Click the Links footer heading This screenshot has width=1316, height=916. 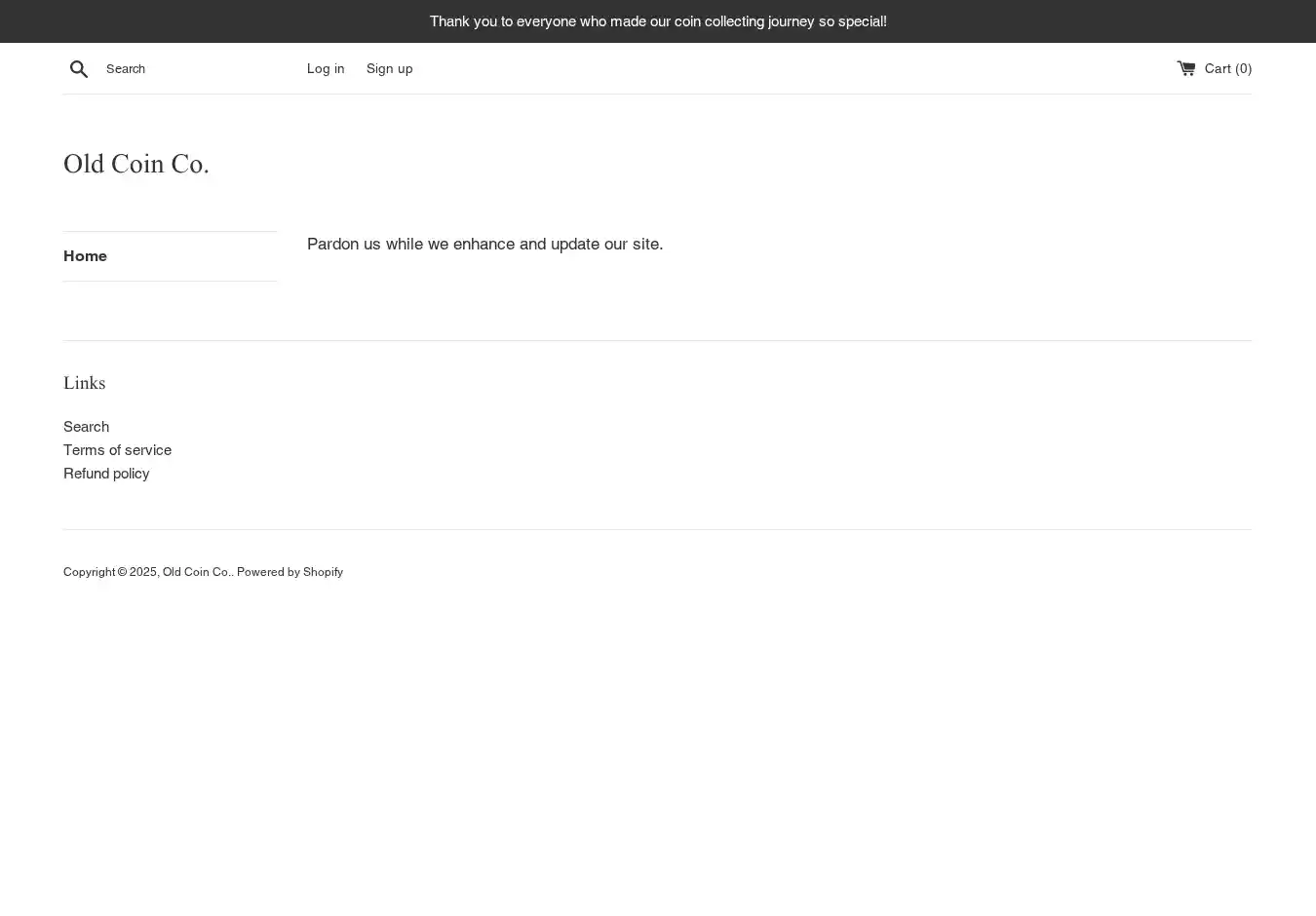point(84,383)
